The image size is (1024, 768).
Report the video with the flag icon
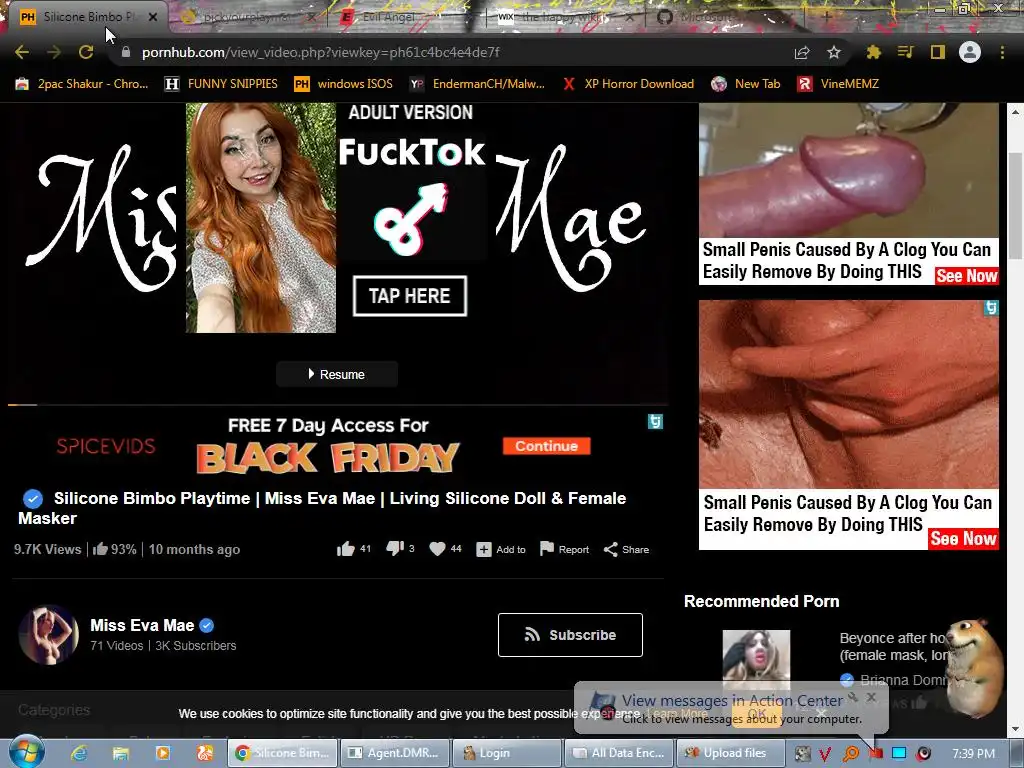click(x=547, y=549)
